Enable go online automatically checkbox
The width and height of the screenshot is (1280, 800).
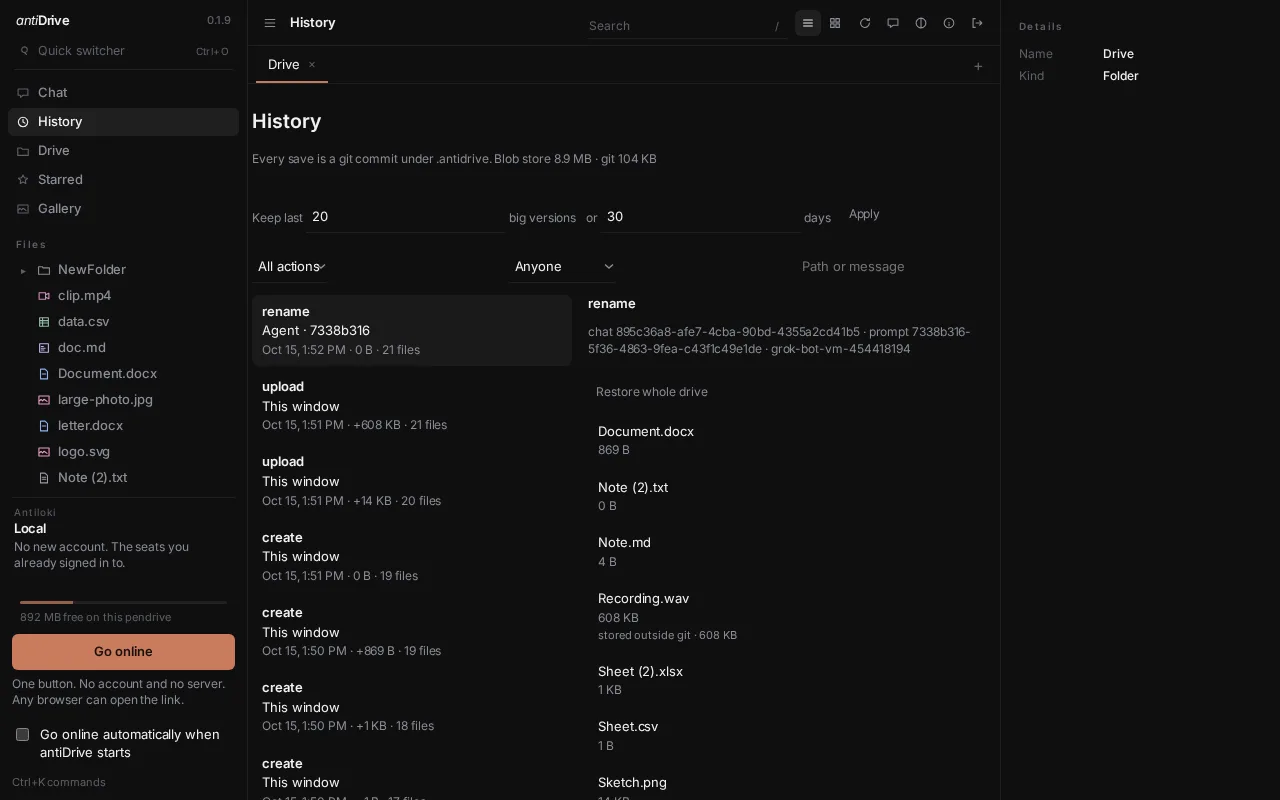22,734
